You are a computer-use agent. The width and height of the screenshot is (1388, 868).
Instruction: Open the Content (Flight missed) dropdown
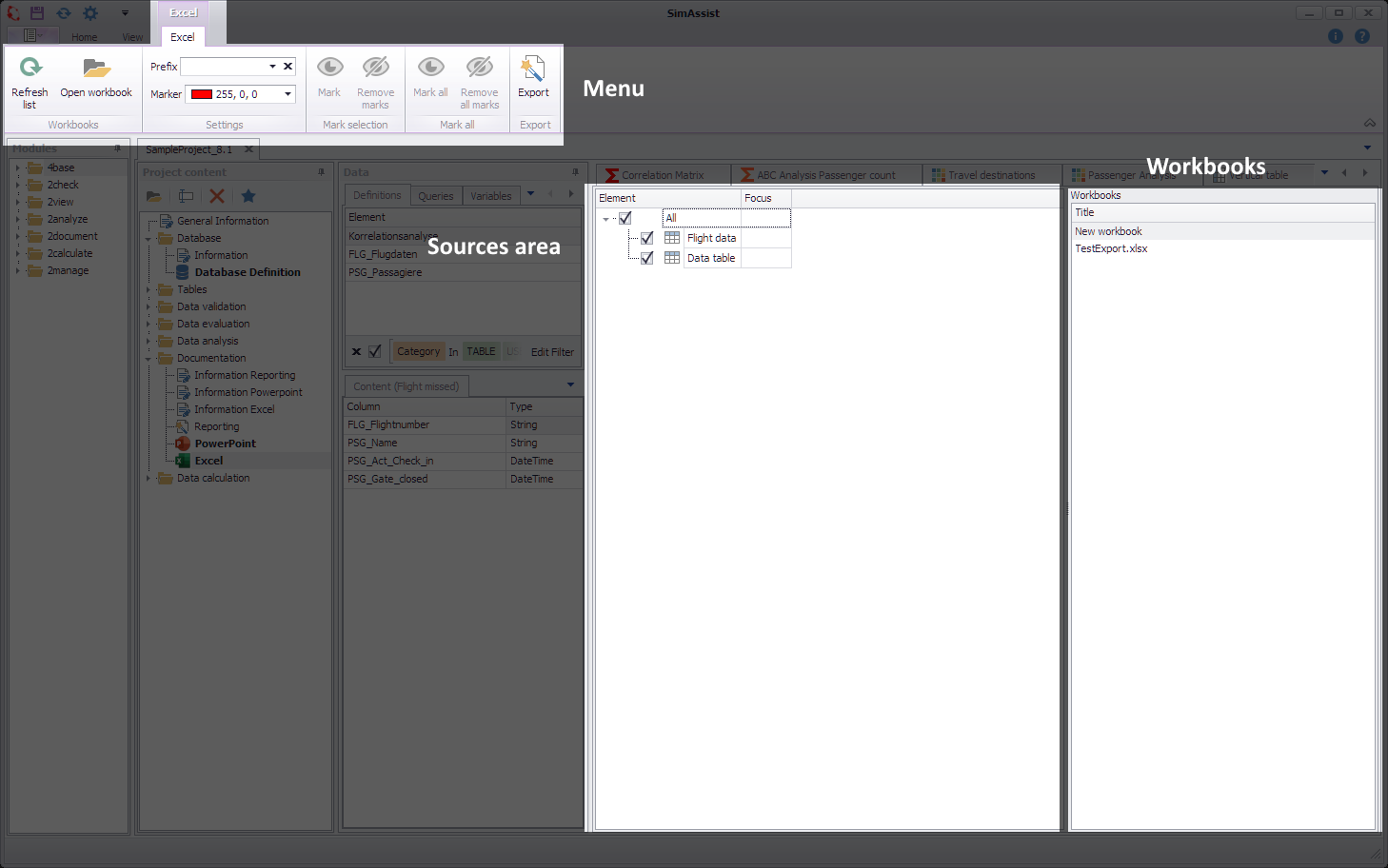tap(569, 385)
